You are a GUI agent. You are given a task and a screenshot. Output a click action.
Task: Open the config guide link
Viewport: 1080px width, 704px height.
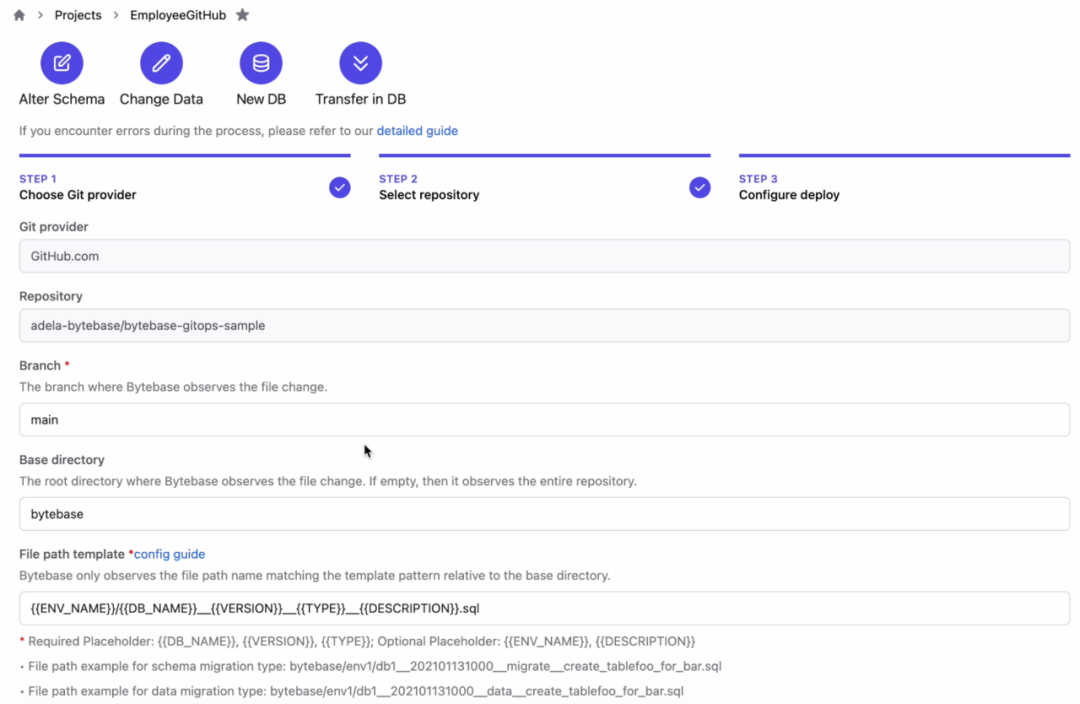(x=169, y=554)
